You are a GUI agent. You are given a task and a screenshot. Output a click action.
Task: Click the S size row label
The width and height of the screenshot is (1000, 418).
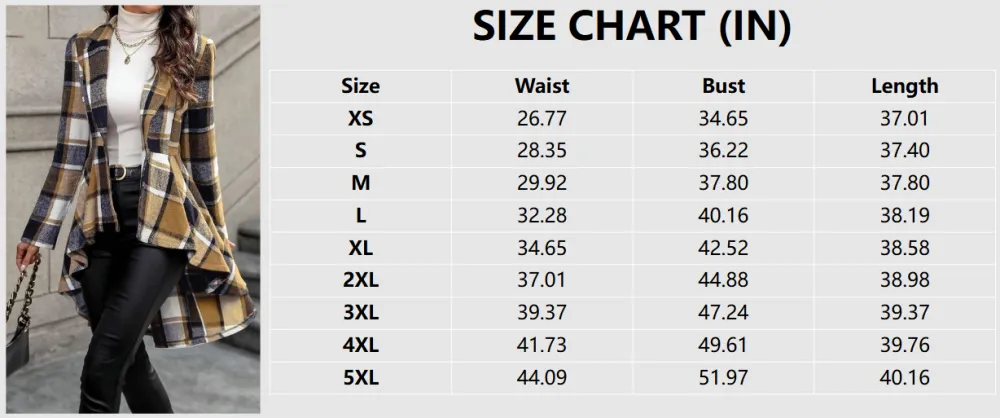[360, 151]
